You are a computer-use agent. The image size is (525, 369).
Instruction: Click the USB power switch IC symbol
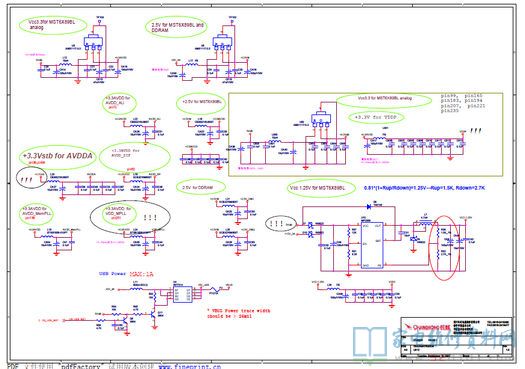coord(182,294)
